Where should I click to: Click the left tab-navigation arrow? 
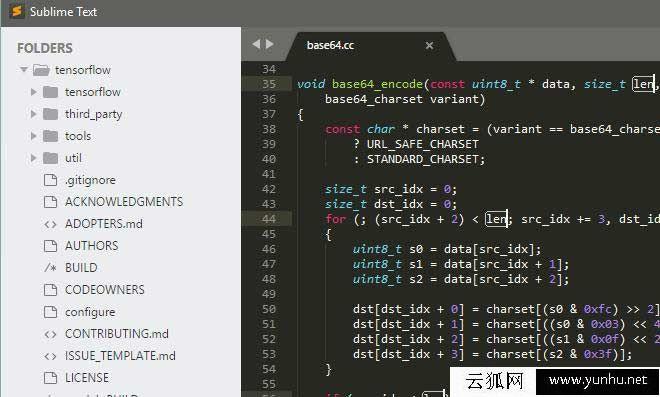[256, 44]
